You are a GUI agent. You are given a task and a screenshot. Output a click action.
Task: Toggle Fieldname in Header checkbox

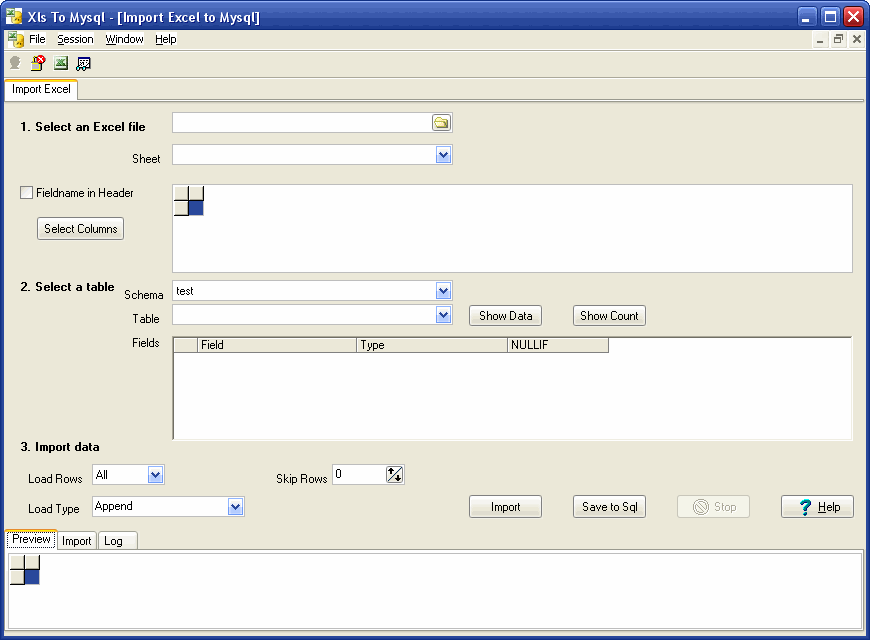26,193
